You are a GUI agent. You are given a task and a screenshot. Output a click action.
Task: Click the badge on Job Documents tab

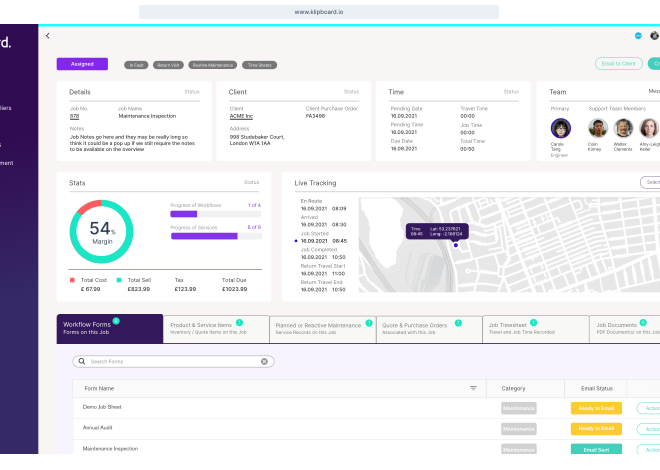tap(643, 323)
